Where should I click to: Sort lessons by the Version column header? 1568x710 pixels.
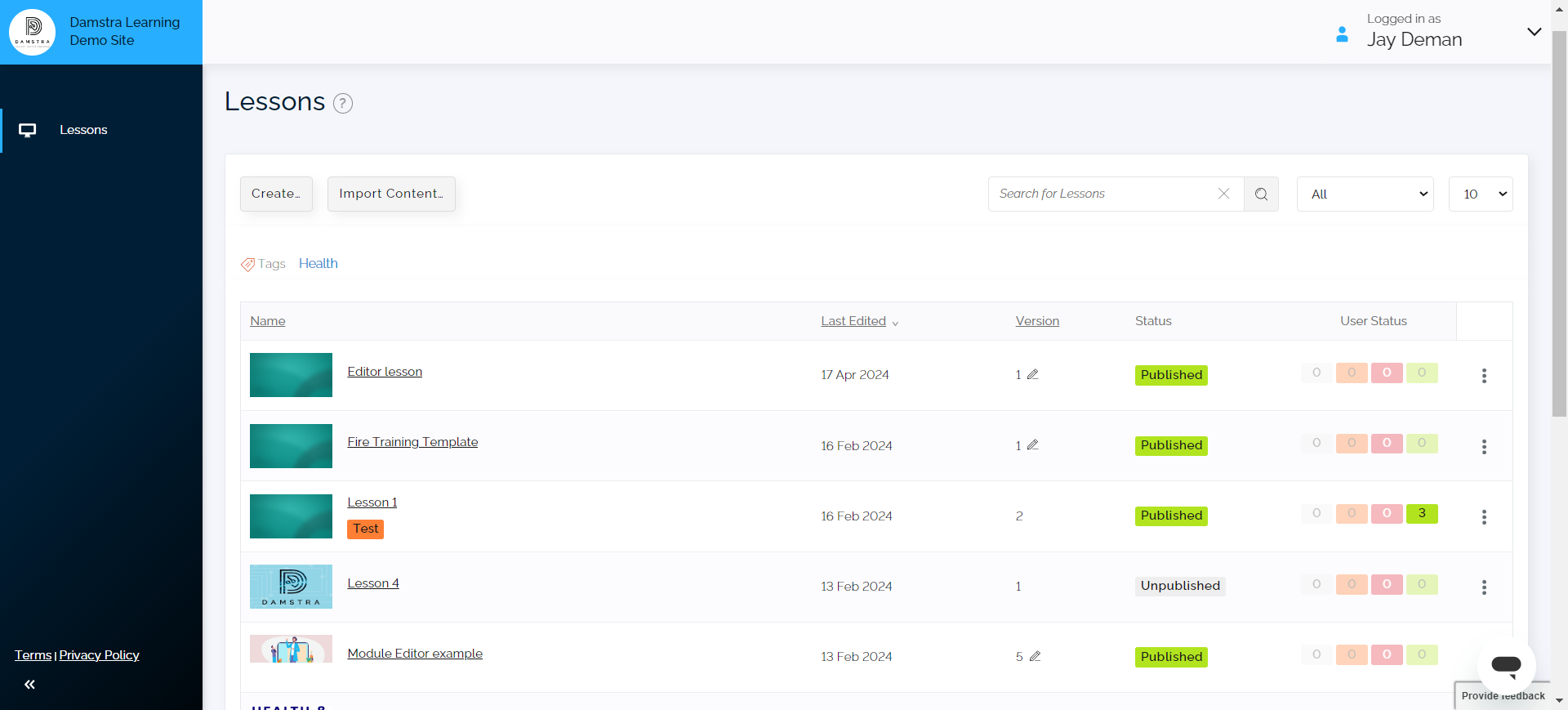pyautogui.click(x=1037, y=321)
